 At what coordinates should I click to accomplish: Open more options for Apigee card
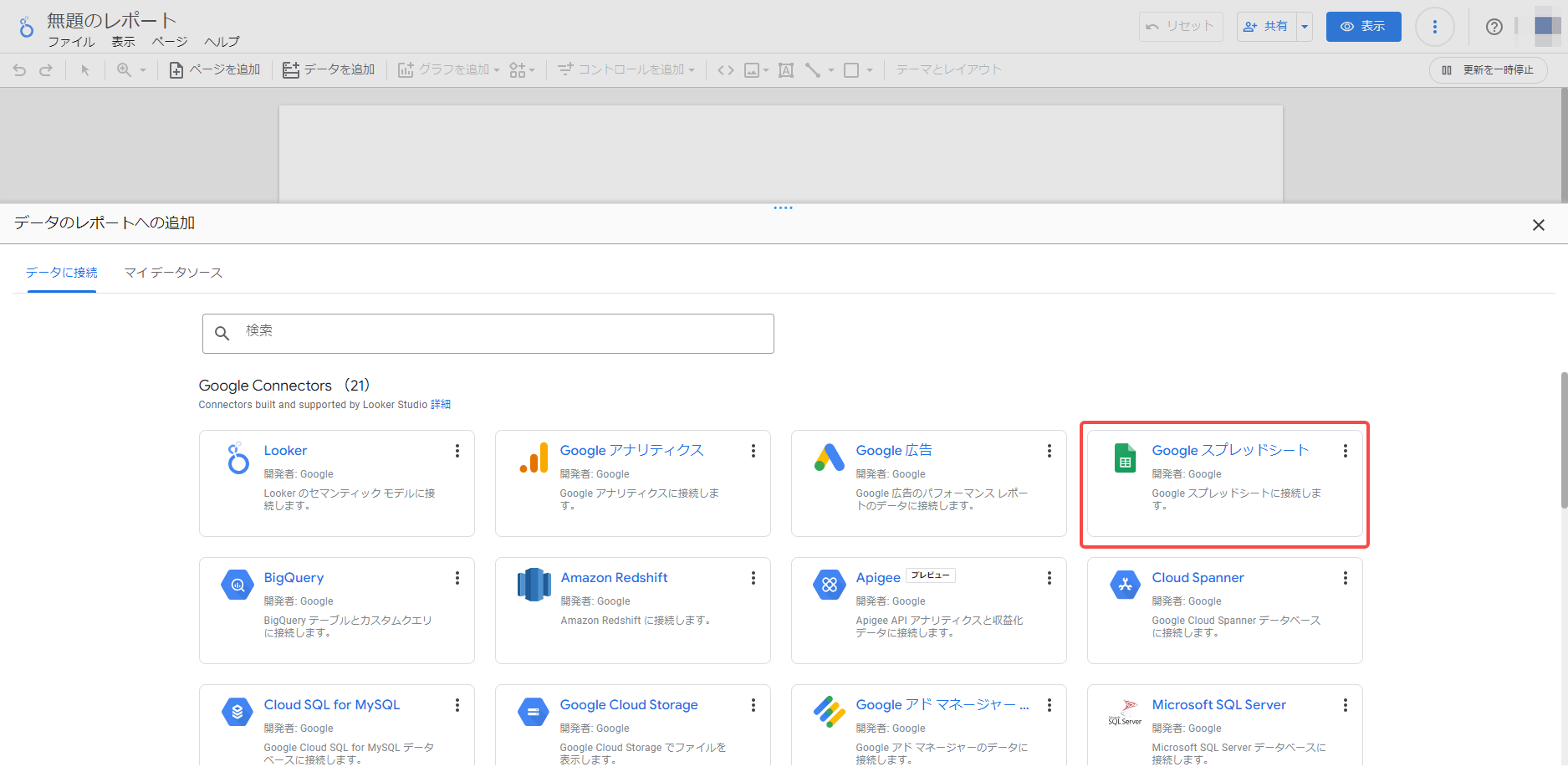[x=1050, y=578]
